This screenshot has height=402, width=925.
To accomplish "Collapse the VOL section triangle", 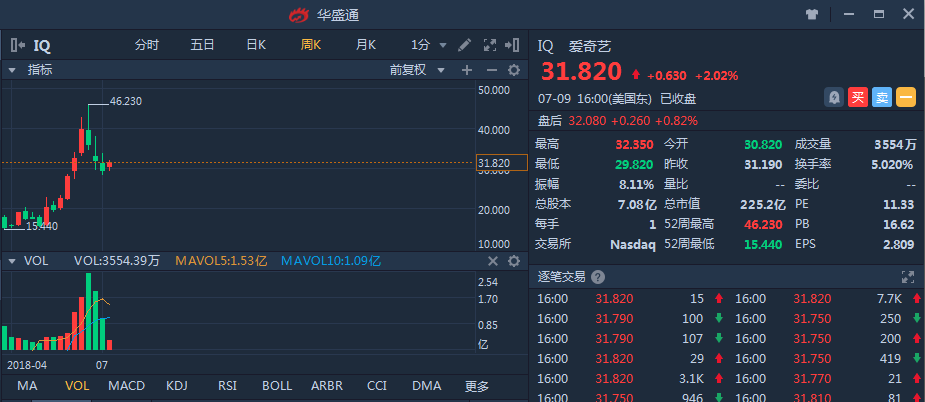I will click(x=11, y=261).
